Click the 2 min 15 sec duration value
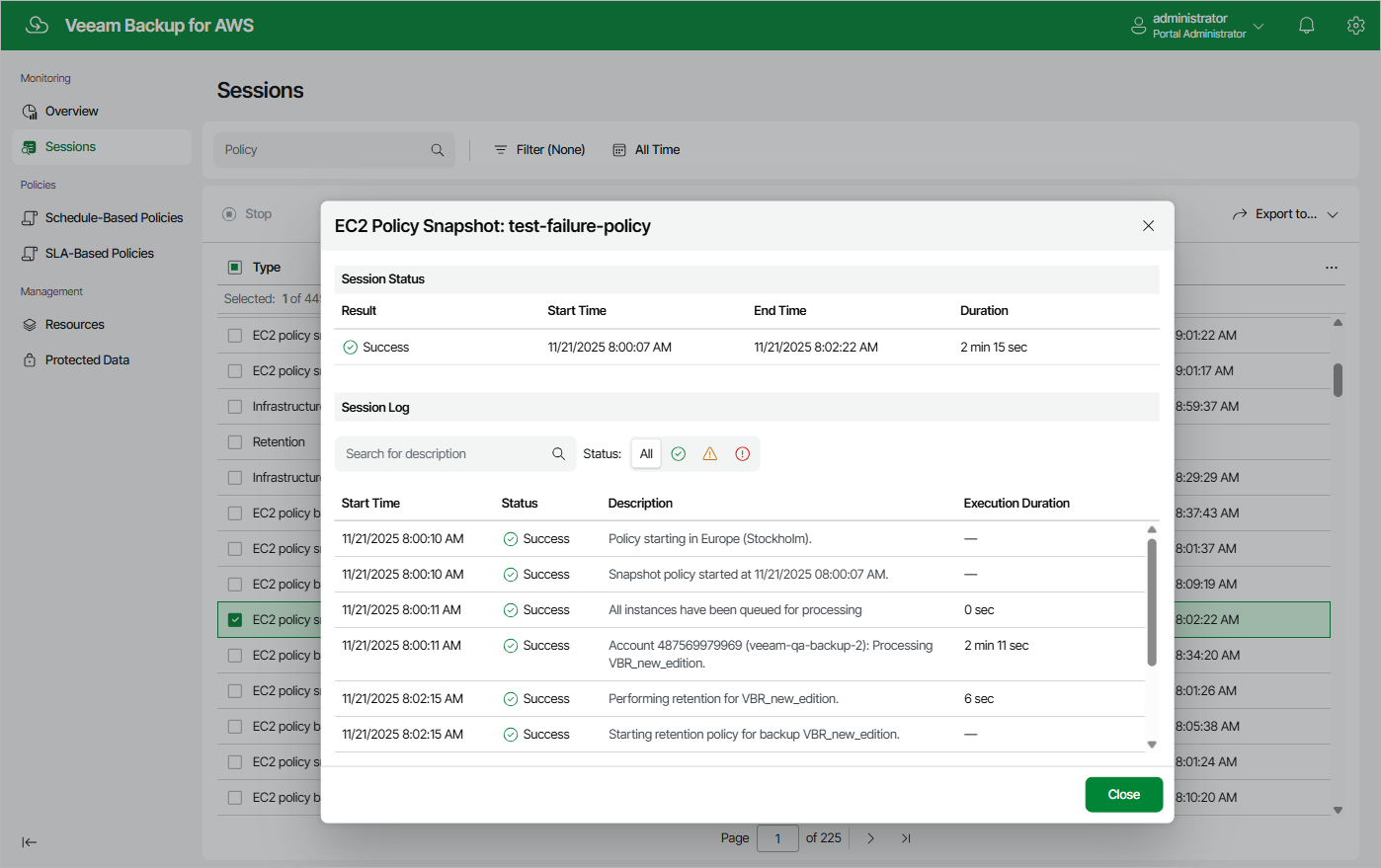 (994, 348)
